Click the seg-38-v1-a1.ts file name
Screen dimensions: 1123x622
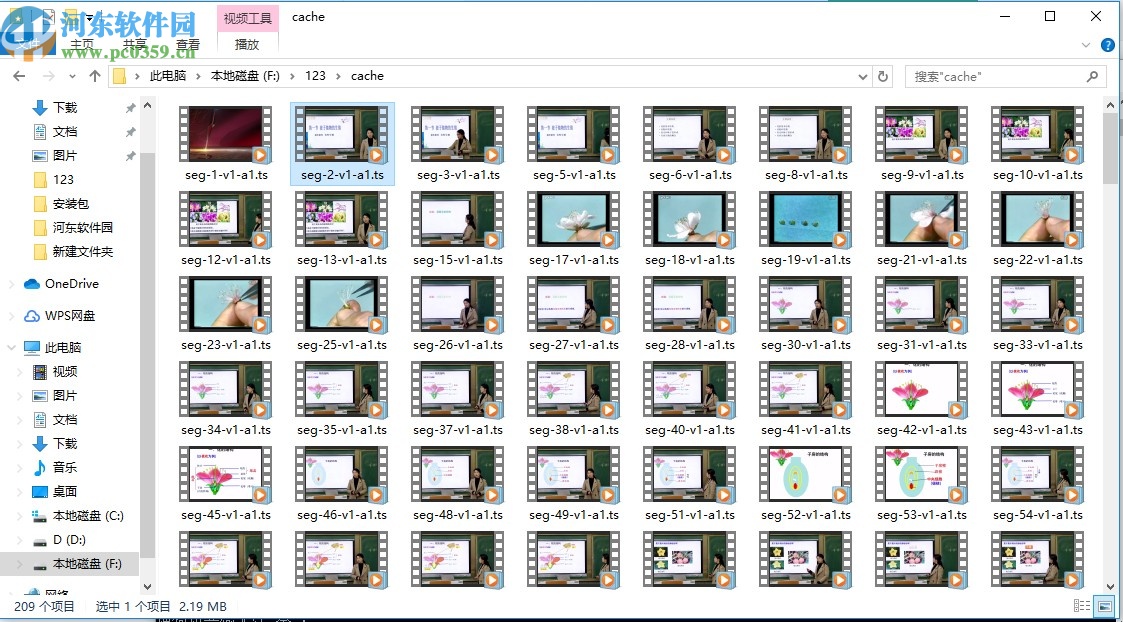574,431
